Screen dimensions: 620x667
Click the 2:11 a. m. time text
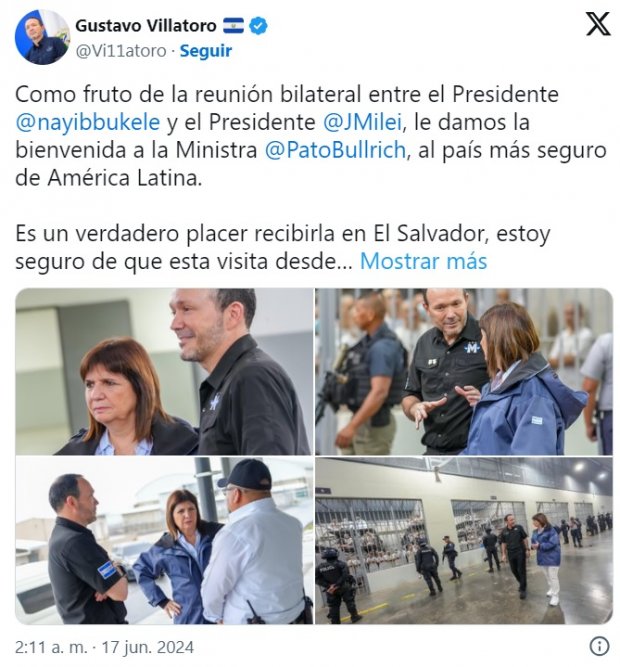point(51,647)
